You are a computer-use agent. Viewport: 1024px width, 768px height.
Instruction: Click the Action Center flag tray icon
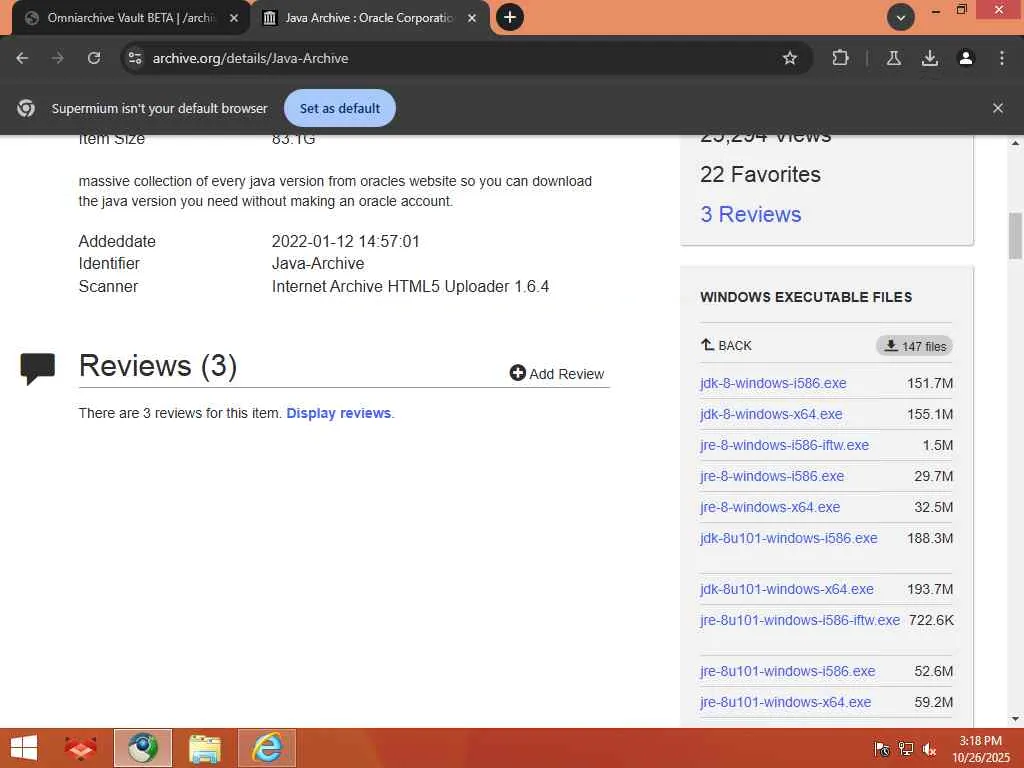tap(882, 749)
